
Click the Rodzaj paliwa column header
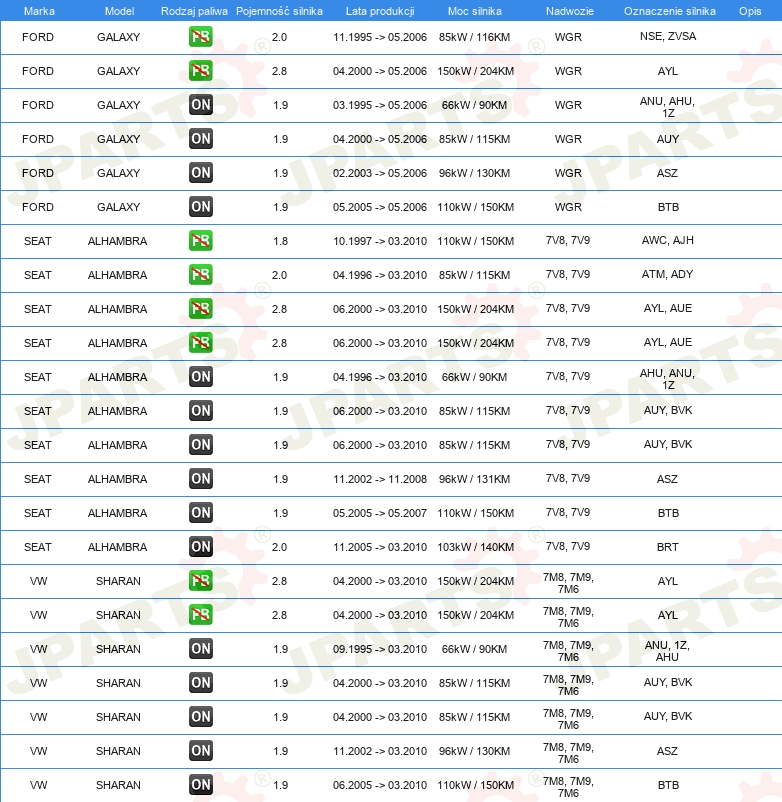coord(194,11)
